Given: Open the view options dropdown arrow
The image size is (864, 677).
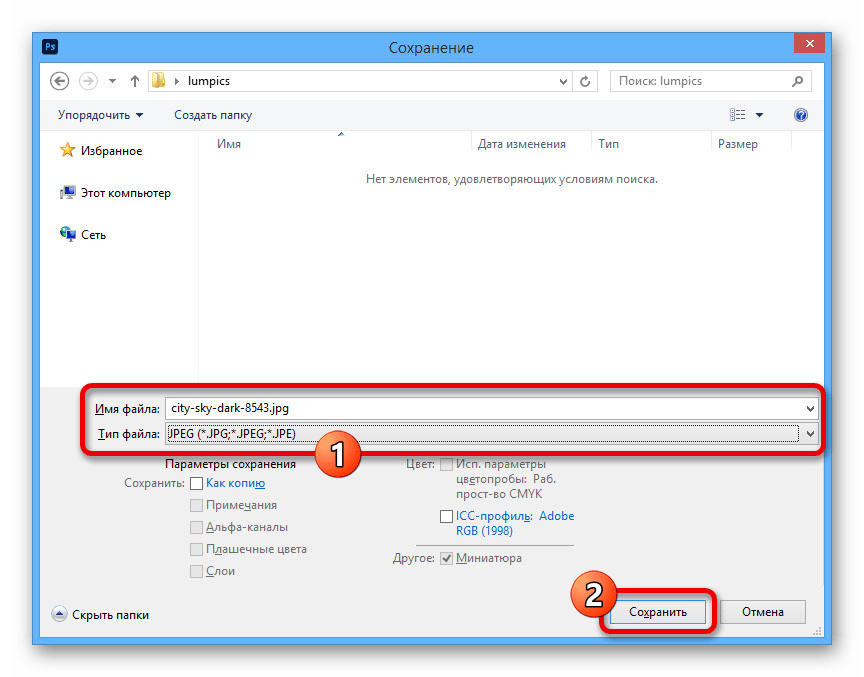Looking at the screenshot, I should (759, 115).
